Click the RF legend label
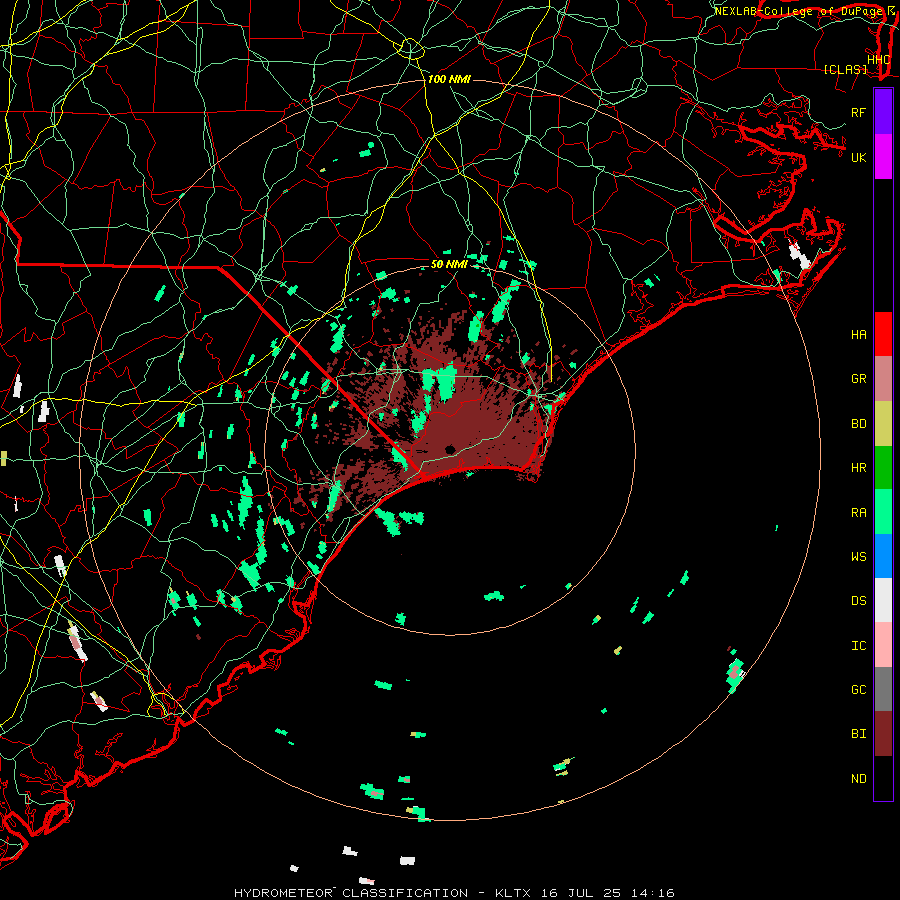 click(858, 112)
